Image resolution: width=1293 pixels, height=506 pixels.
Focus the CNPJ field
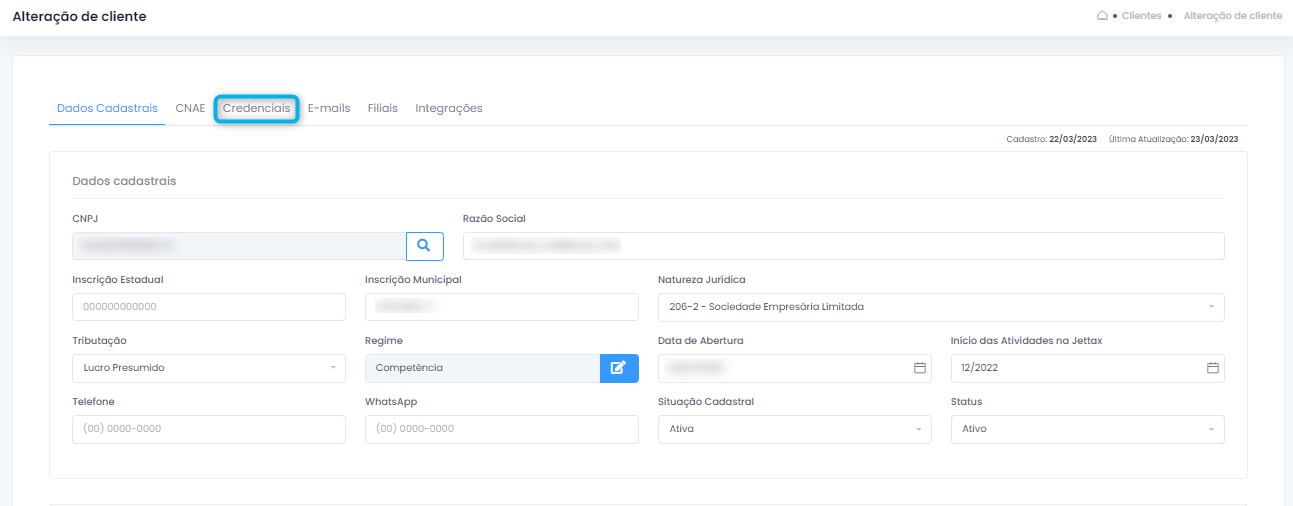point(239,246)
